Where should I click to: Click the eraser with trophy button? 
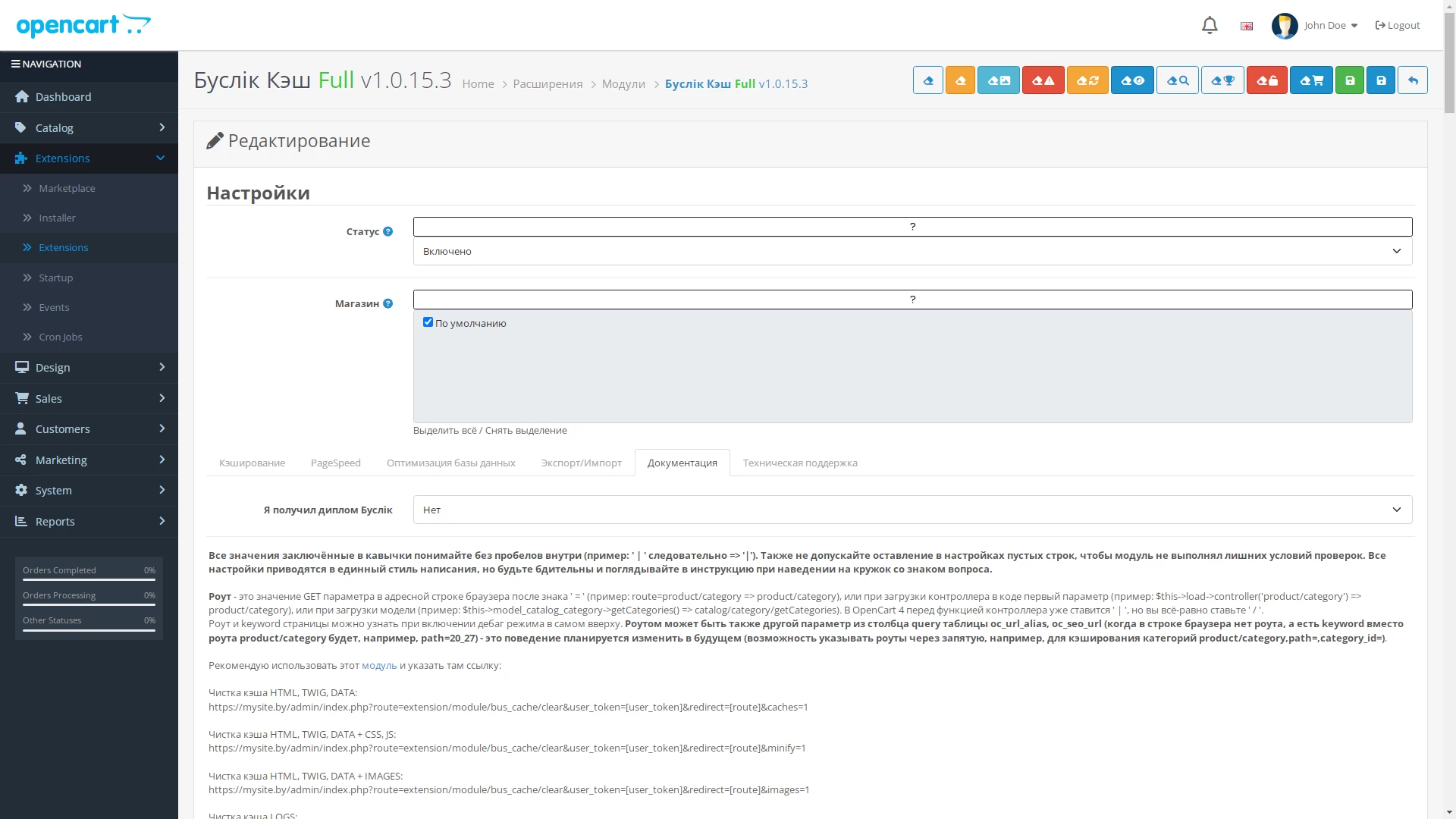[1222, 80]
